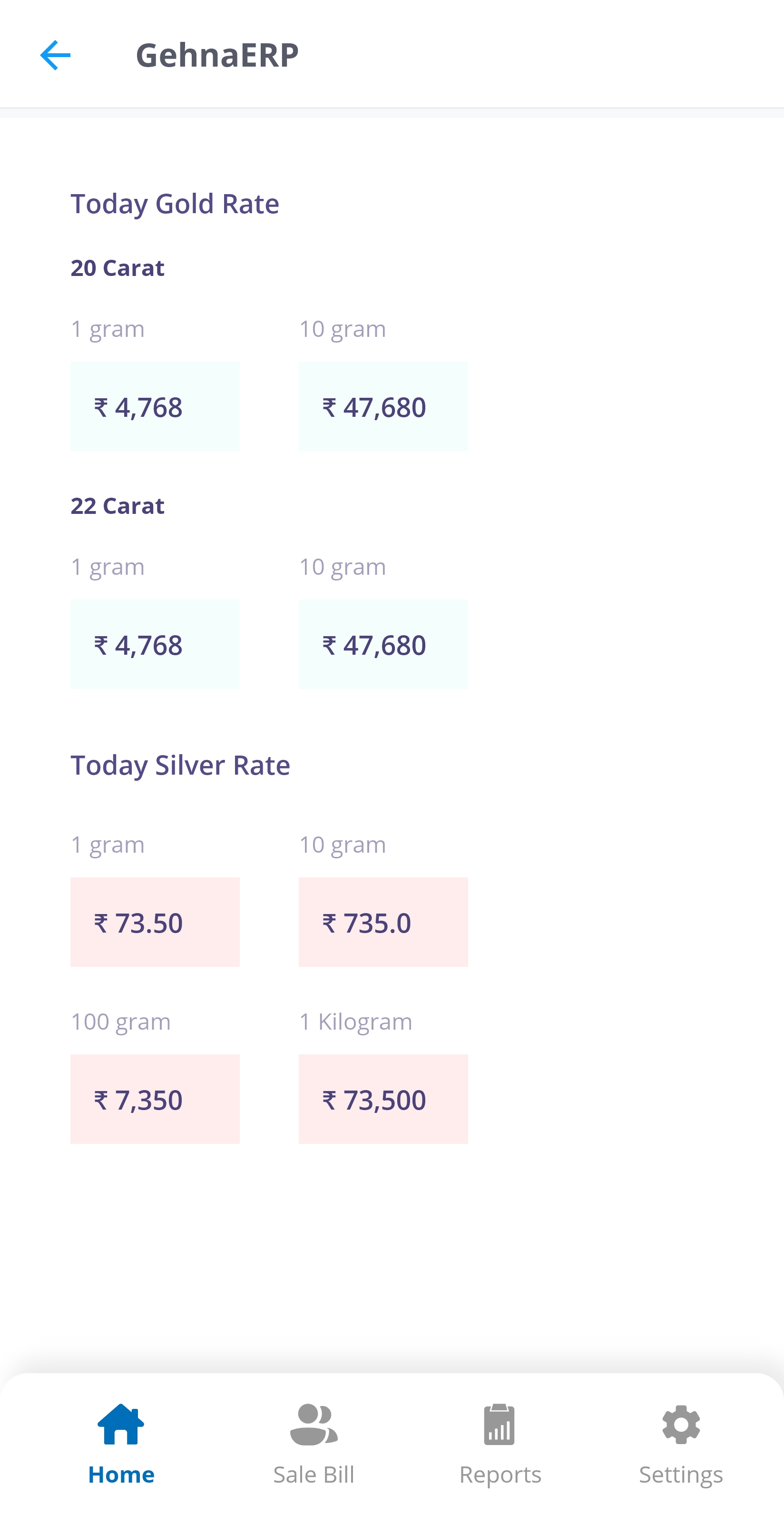Click the 1 Kilogram silver label
Viewport: 784px width, 1515px height.
click(x=355, y=1022)
